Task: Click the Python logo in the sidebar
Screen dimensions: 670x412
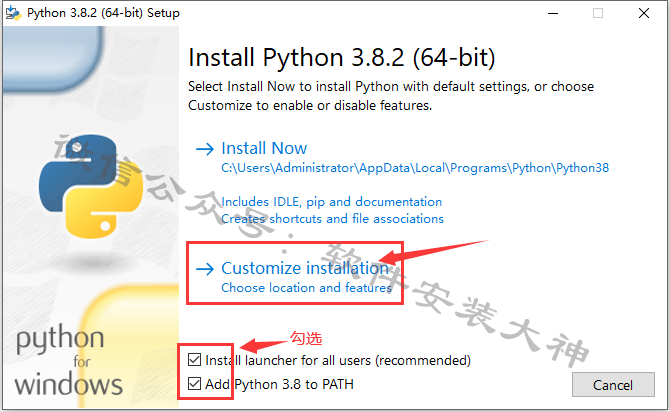Action: (x=91, y=186)
